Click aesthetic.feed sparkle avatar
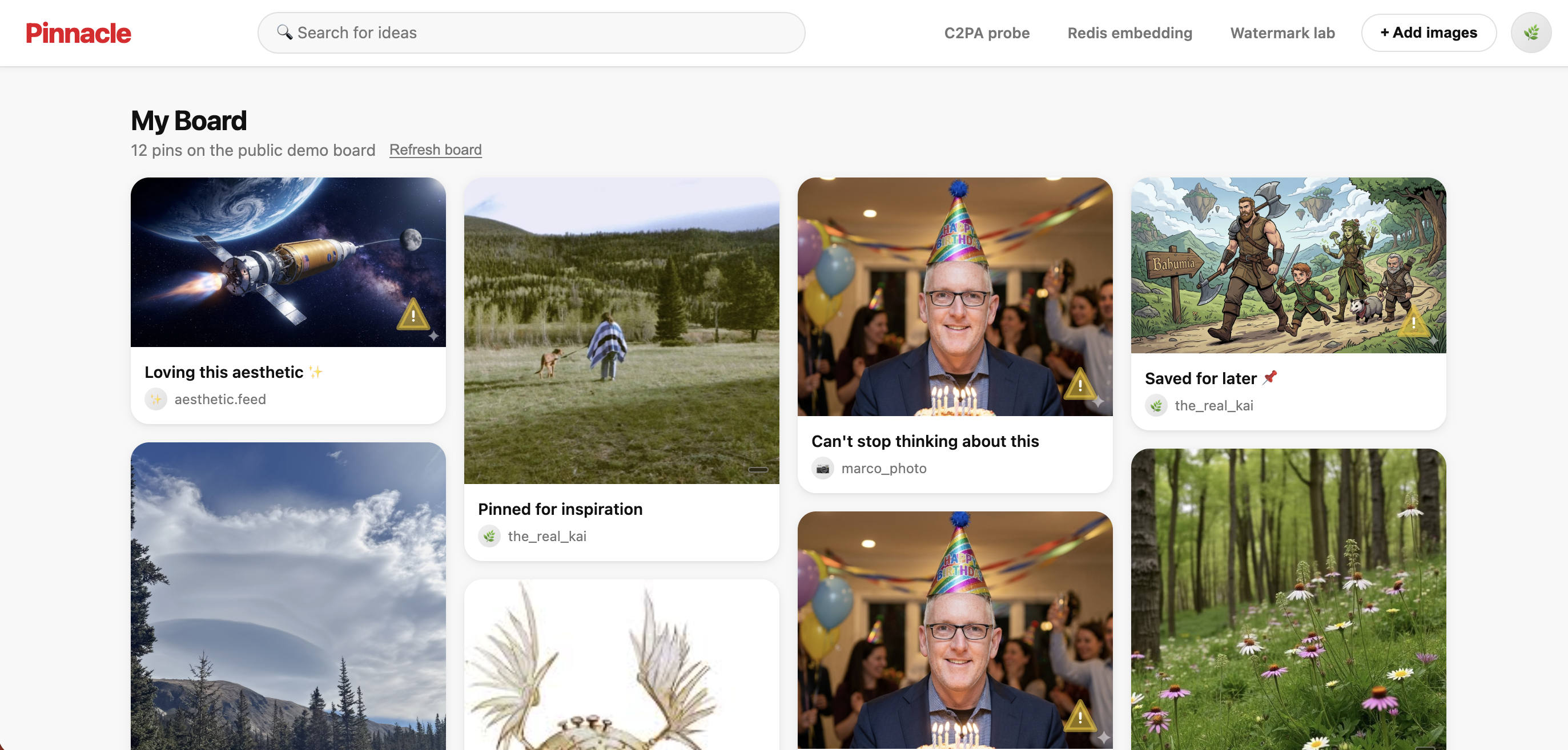Image resolution: width=1568 pixels, height=750 pixels. [156, 399]
